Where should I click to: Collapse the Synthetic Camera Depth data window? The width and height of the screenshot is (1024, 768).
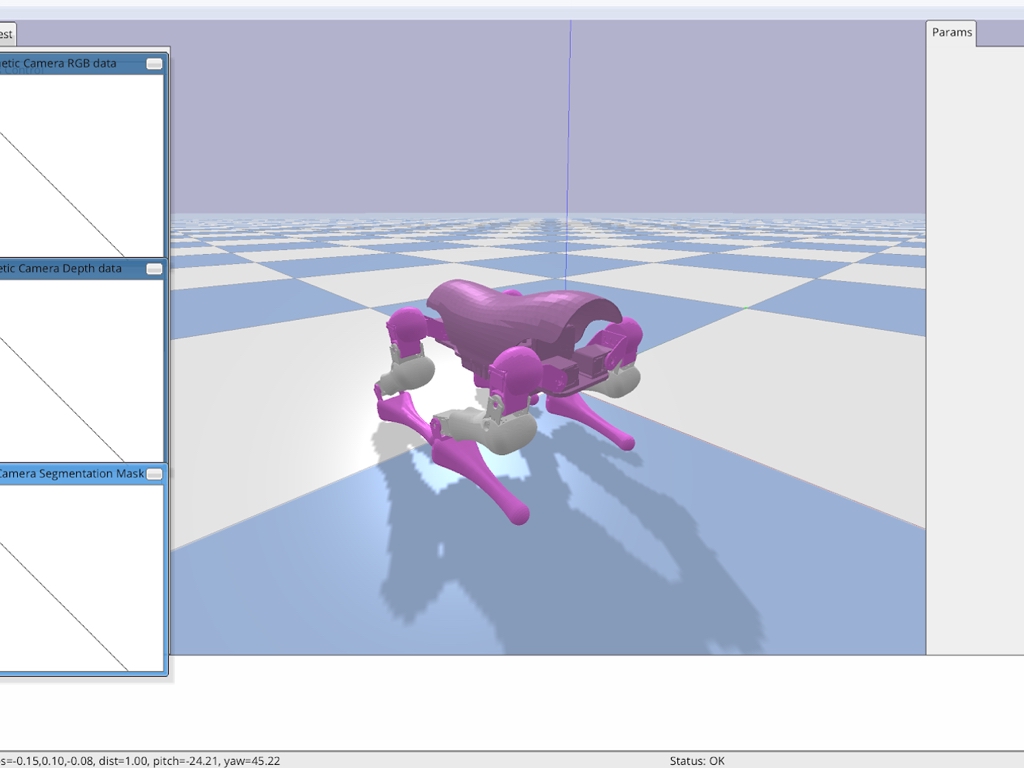pyautogui.click(x=154, y=269)
